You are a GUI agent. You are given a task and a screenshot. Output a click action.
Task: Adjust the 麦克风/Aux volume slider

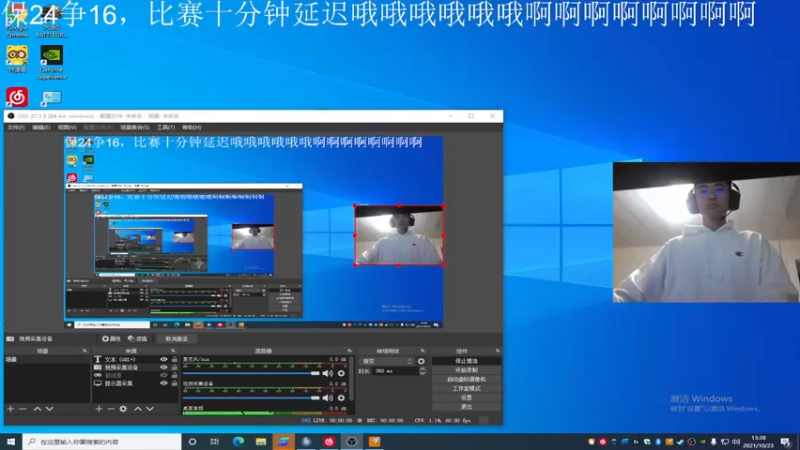[251, 373]
